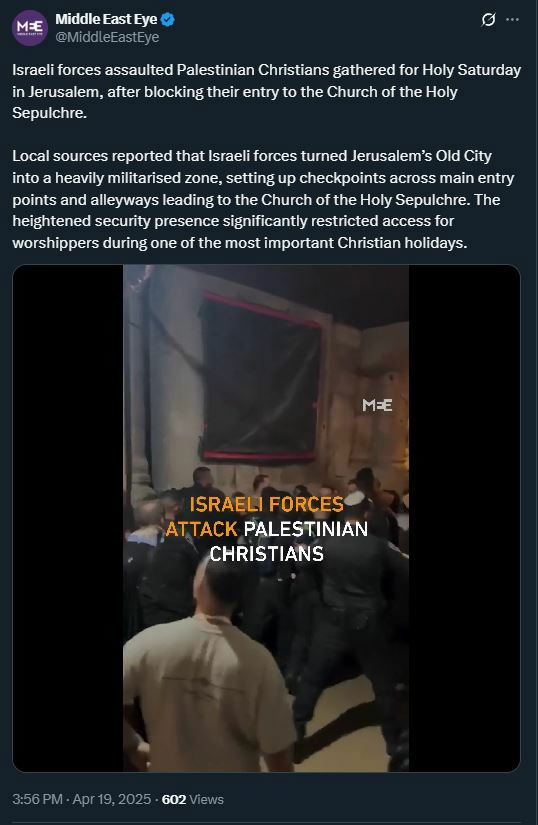
Task: Open the @MiddleEastEye handle link
Action: point(107,37)
